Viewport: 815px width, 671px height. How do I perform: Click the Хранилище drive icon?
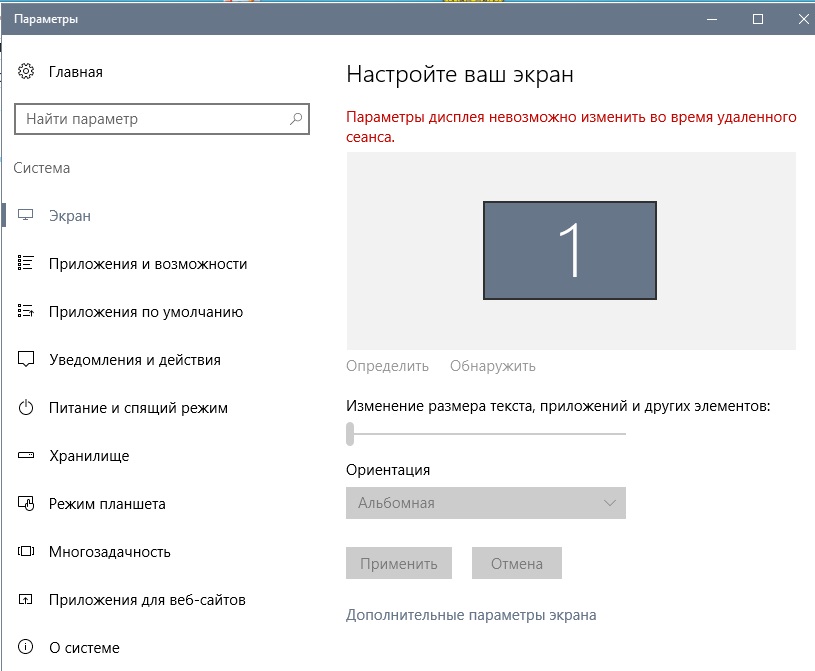coord(27,456)
